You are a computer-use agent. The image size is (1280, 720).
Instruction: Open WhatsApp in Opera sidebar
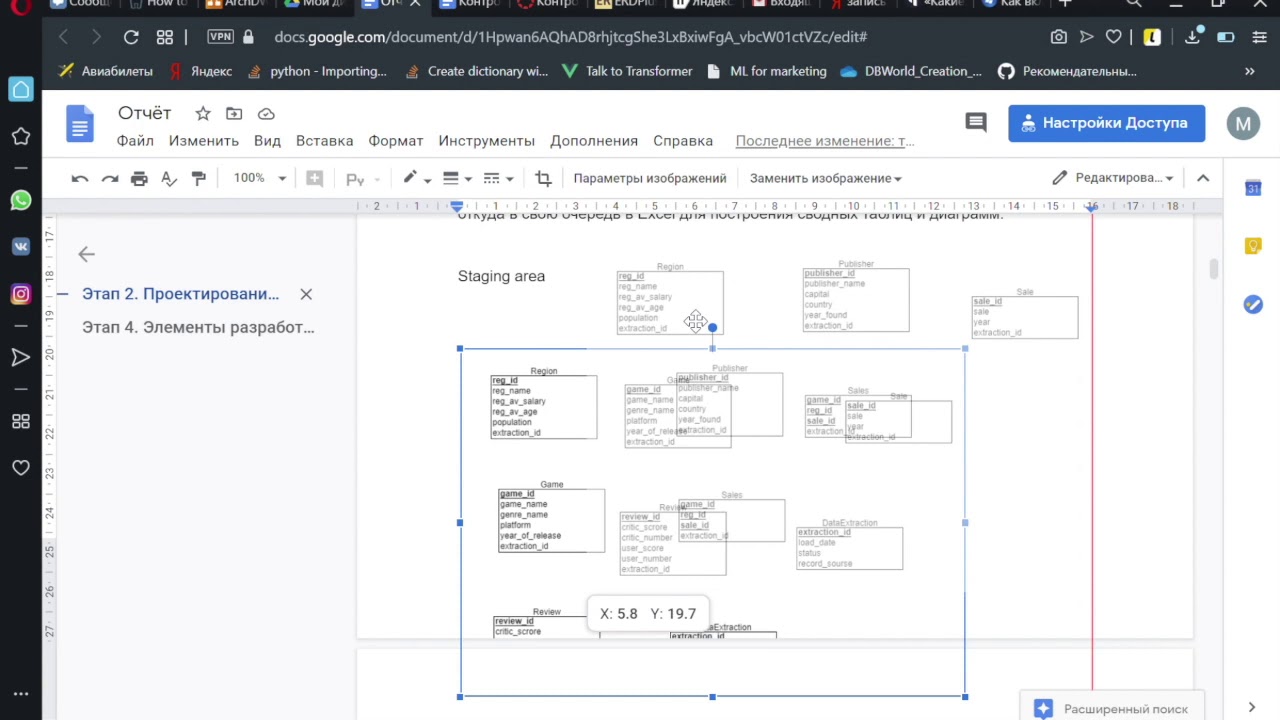pos(21,201)
